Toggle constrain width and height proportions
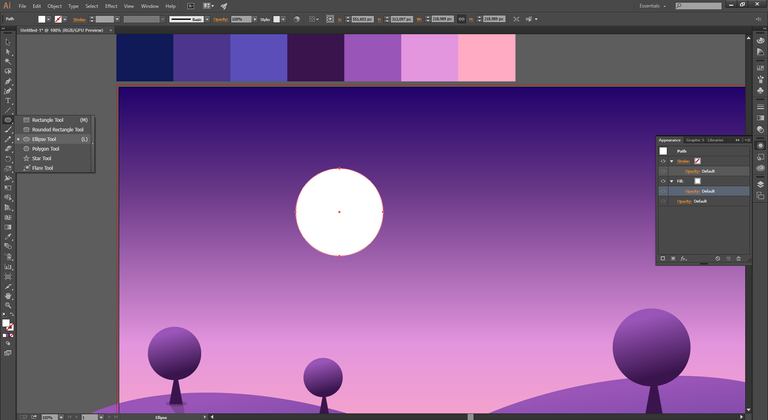The width and height of the screenshot is (768, 420). pyautogui.click(x=461, y=19)
